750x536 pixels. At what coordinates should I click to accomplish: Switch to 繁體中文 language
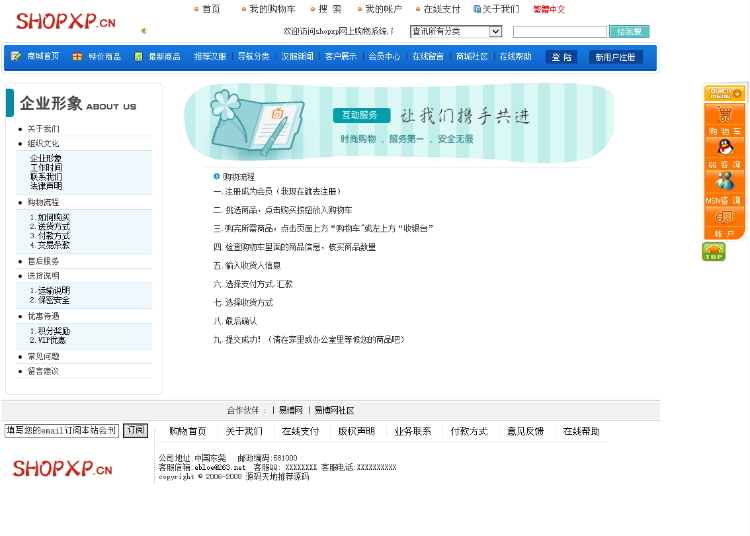tap(549, 9)
